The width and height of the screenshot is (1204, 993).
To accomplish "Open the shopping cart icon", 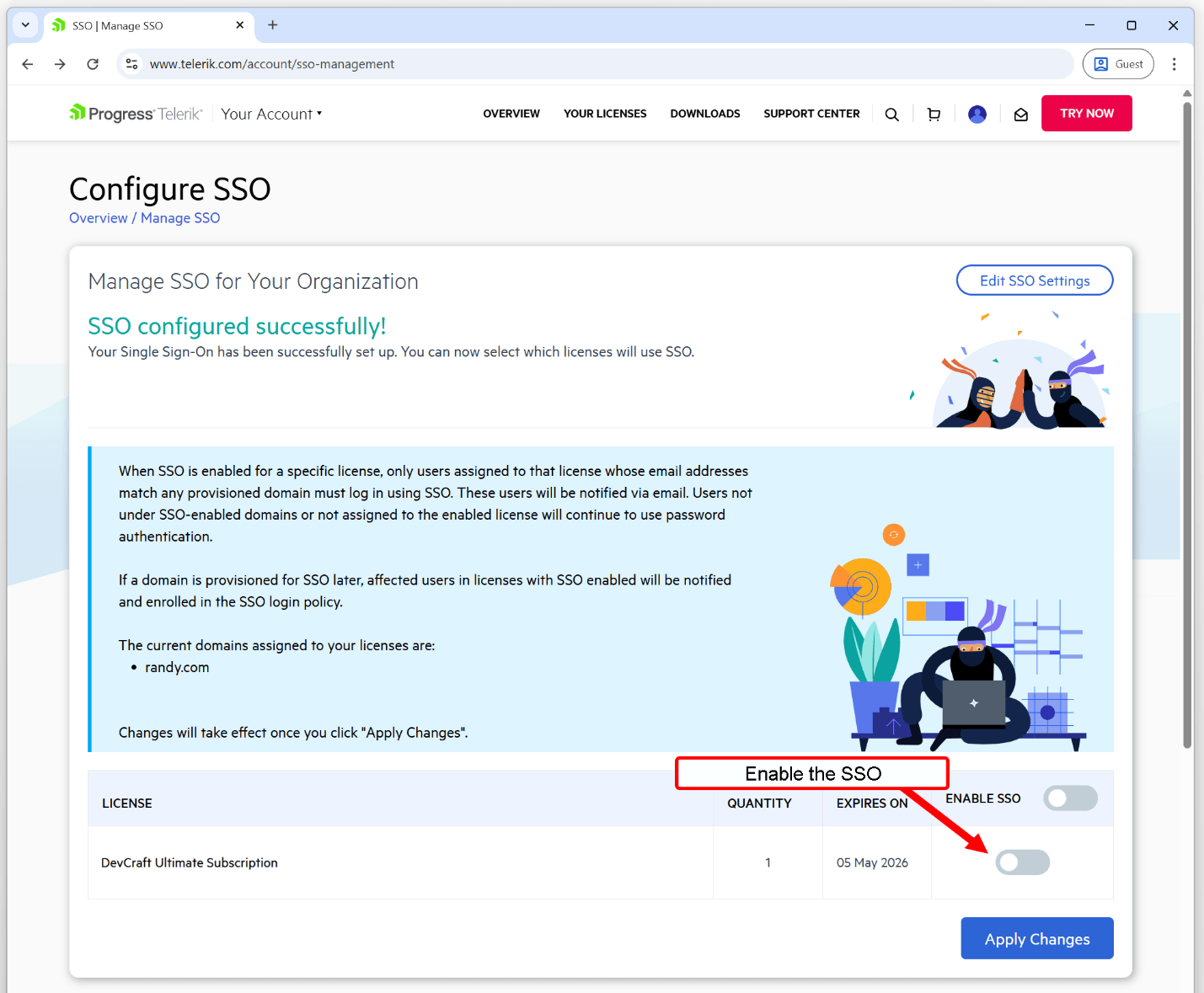I will point(934,115).
